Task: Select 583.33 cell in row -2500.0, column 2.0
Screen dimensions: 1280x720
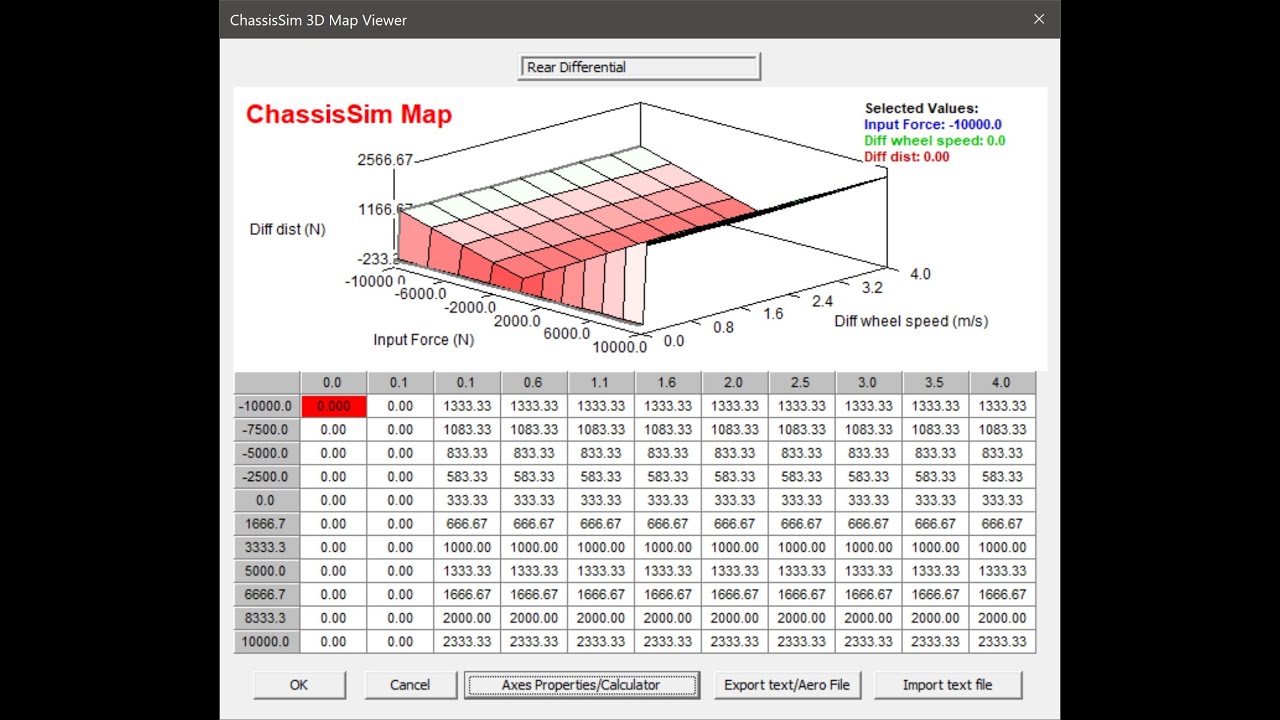Action: pyautogui.click(x=735, y=477)
